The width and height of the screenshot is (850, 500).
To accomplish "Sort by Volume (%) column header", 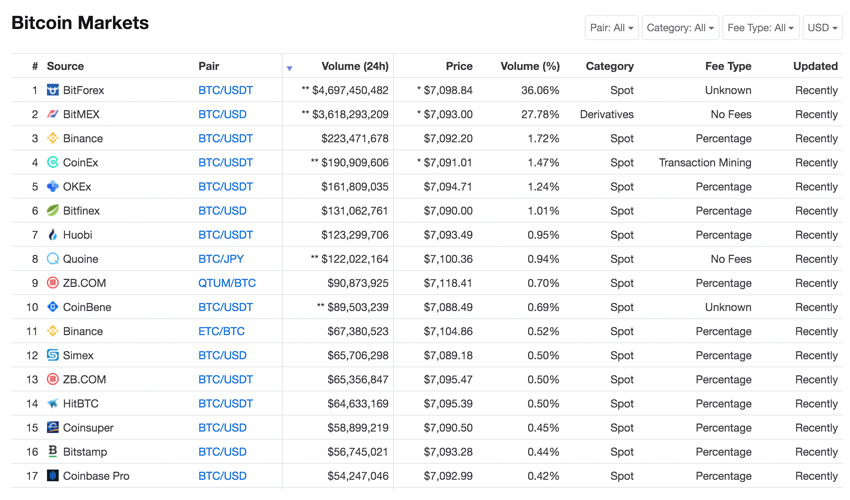I will click(530, 66).
